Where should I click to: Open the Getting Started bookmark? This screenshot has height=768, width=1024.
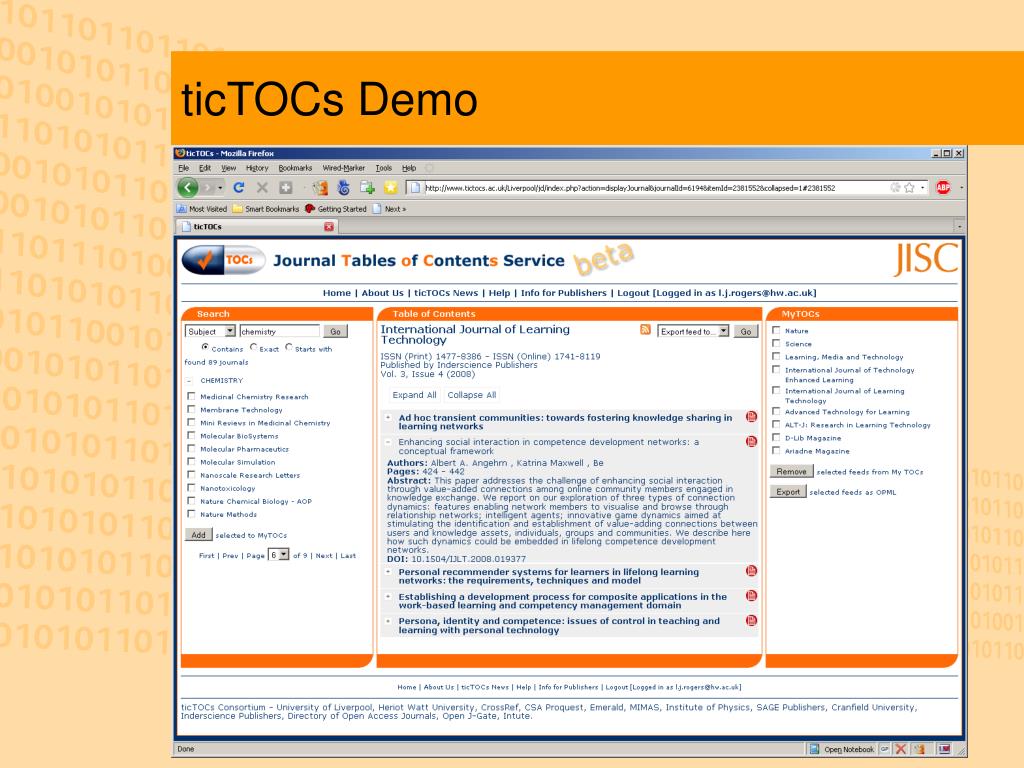336,209
